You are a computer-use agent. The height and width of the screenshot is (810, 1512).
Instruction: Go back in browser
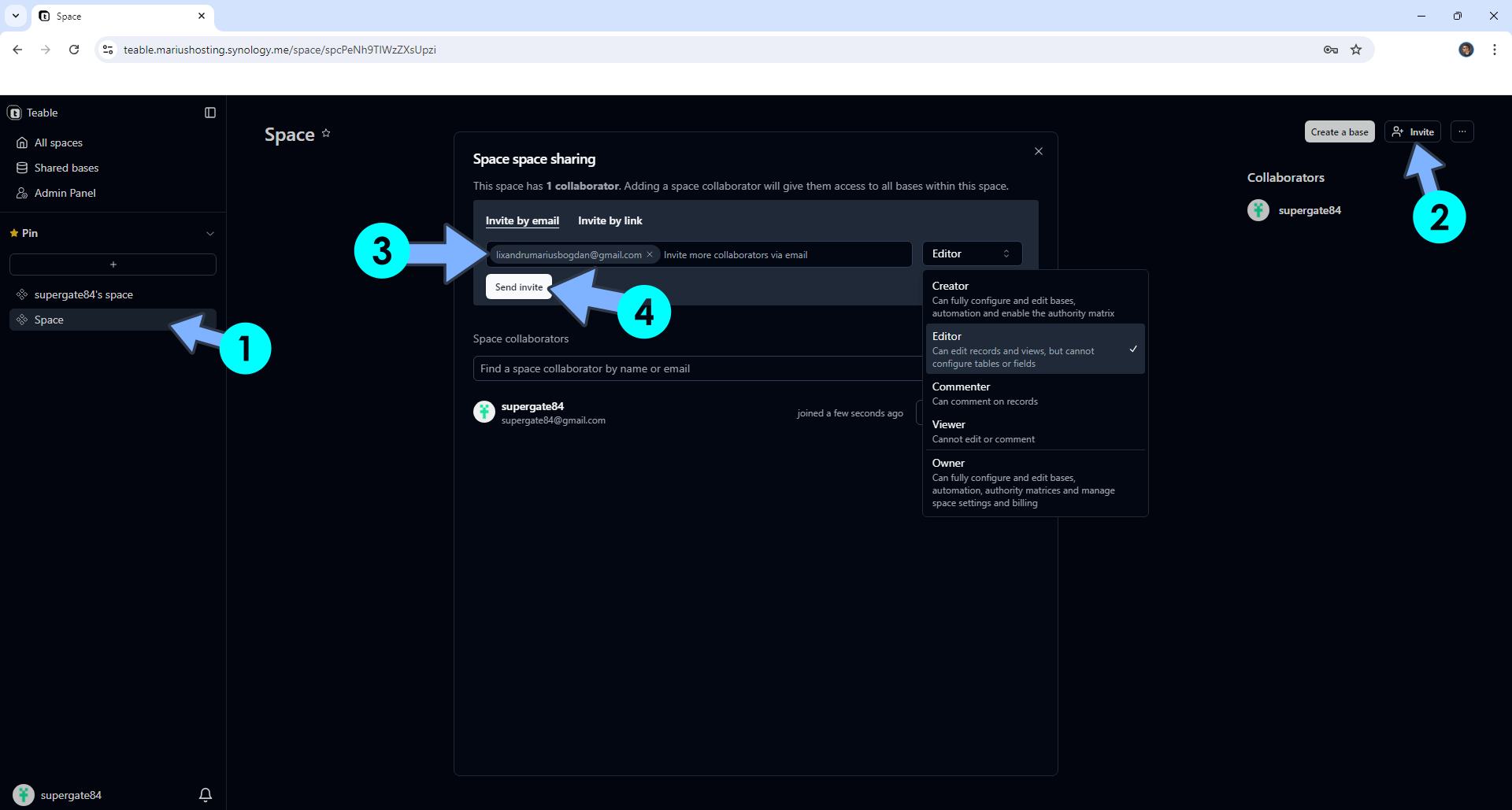(x=17, y=50)
